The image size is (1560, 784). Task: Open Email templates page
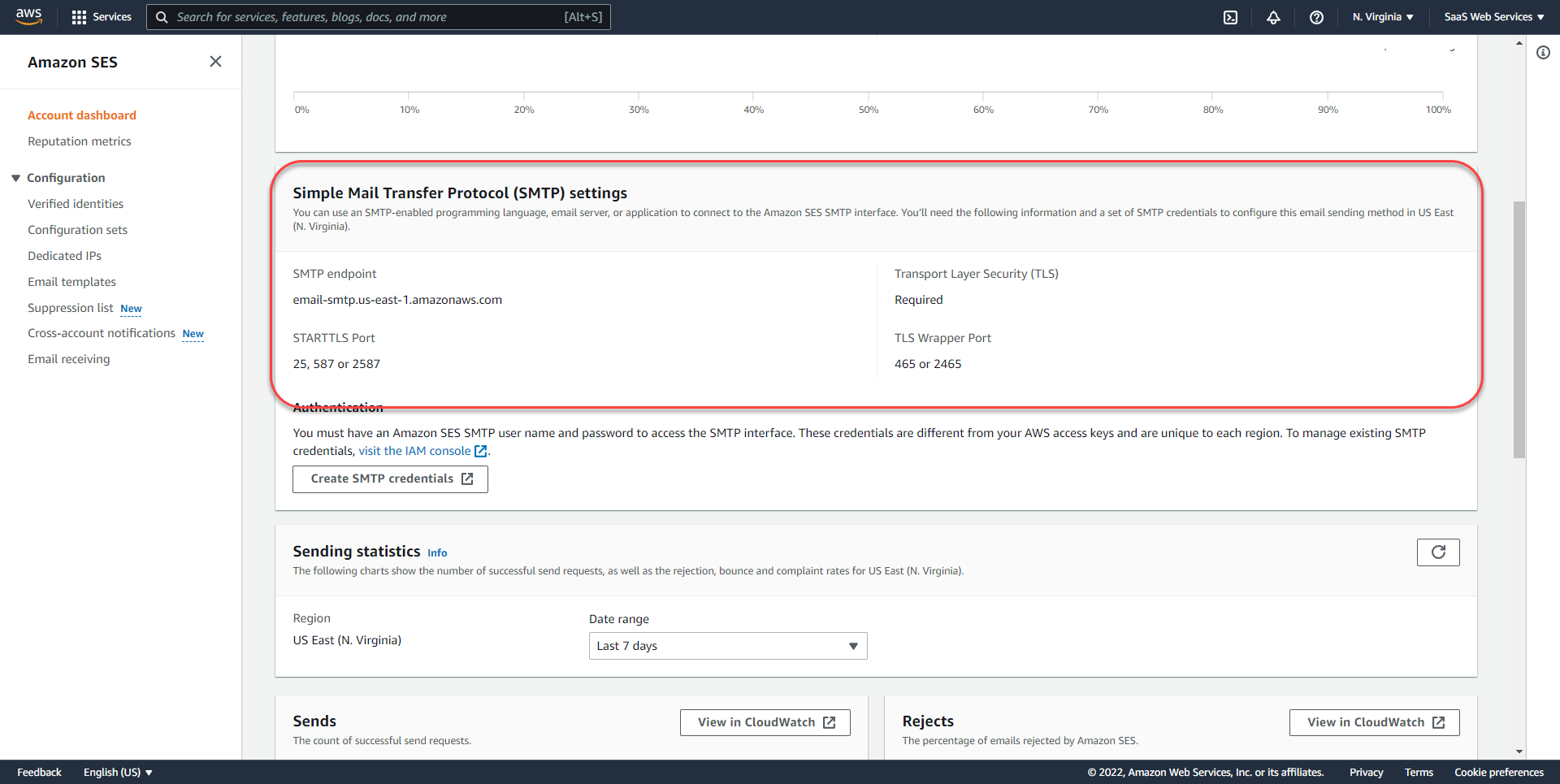coord(71,282)
